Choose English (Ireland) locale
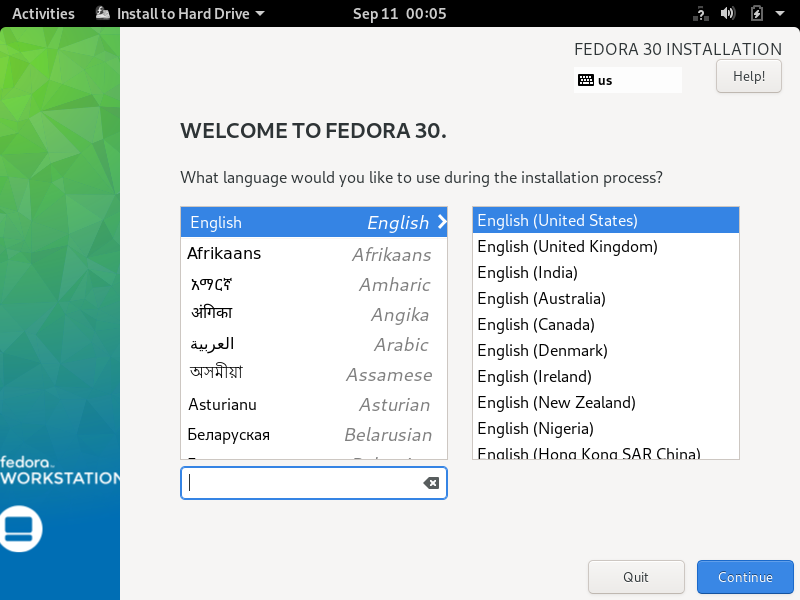800x600 pixels. 606,377
